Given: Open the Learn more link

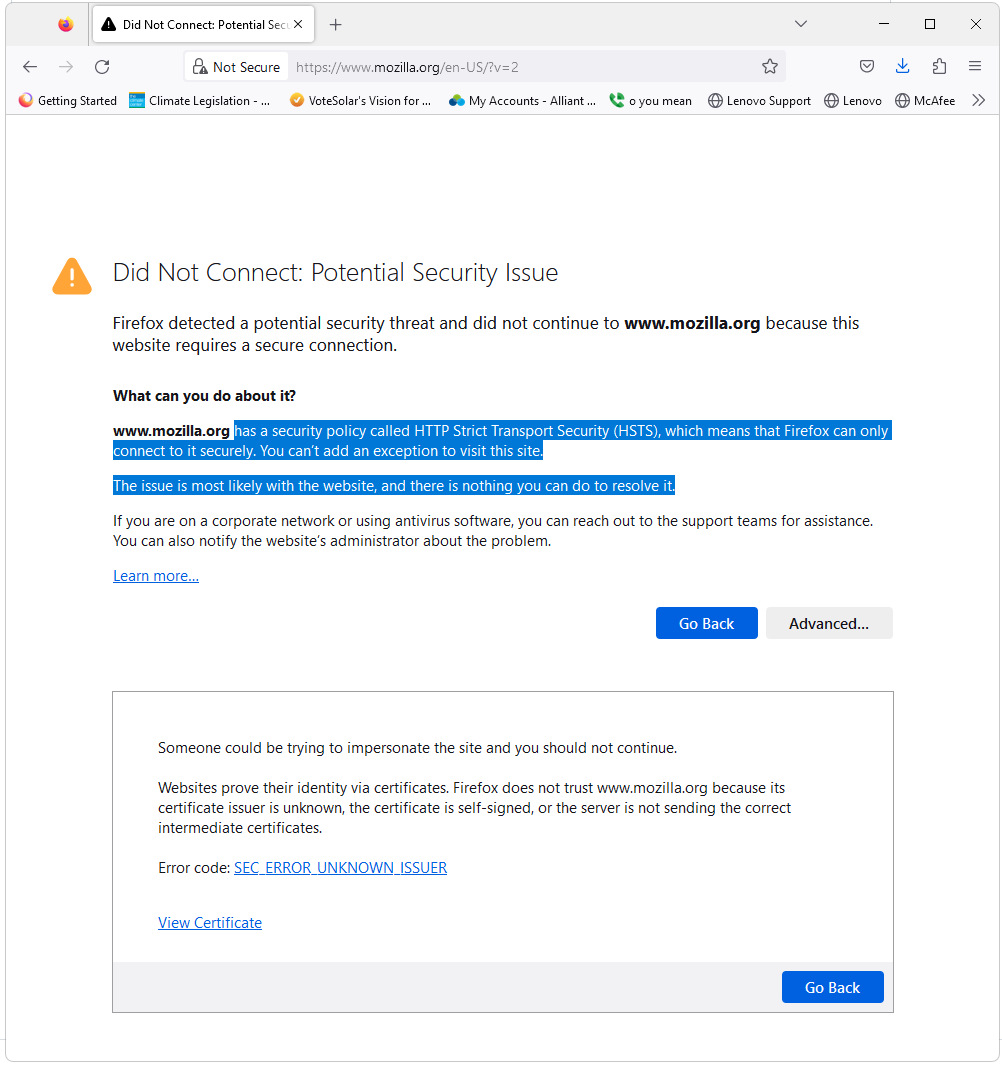Looking at the screenshot, I should 155,575.
